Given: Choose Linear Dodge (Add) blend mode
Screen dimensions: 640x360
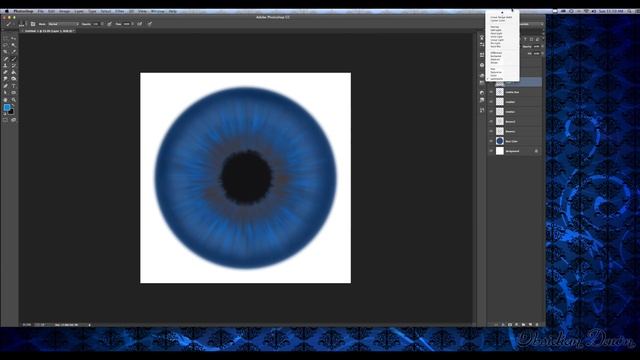Looking at the screenshot, I should pyautogui.click(x=501, y=17).
